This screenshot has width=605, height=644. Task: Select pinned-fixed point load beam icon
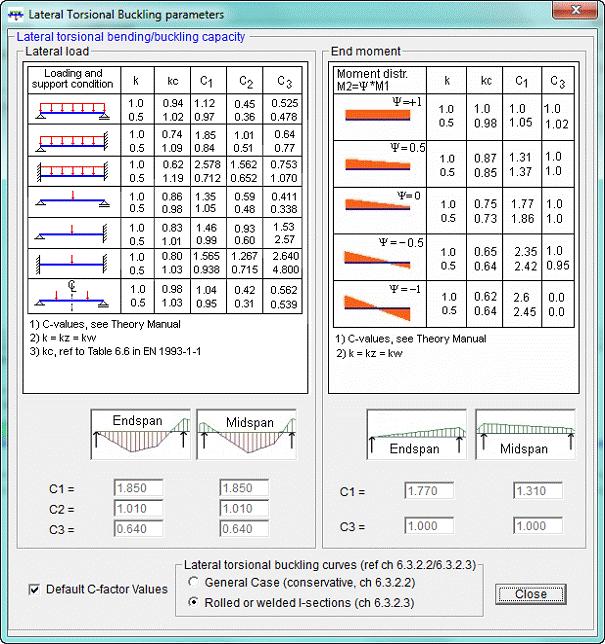pyautogui.click(x=72, y=233)
